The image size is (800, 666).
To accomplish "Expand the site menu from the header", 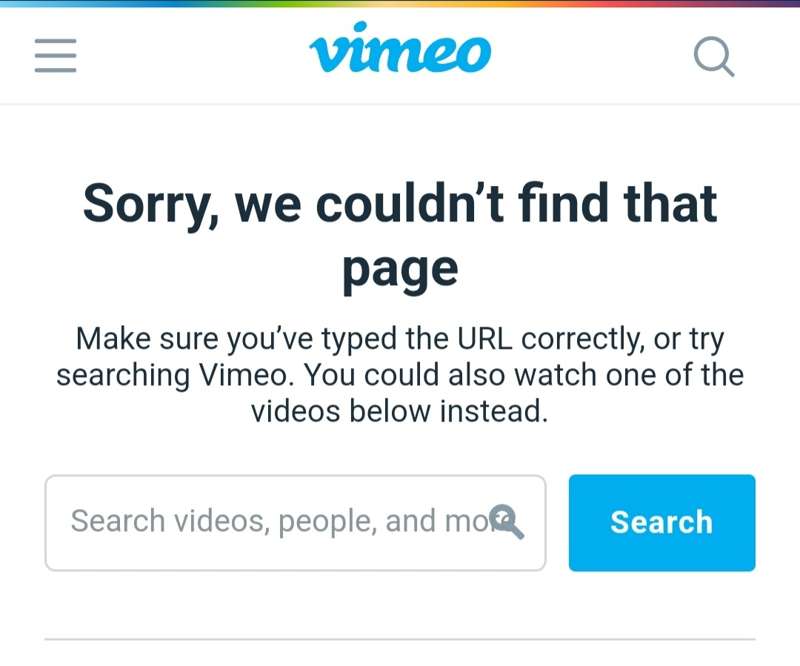I will (x=56, y=56).
